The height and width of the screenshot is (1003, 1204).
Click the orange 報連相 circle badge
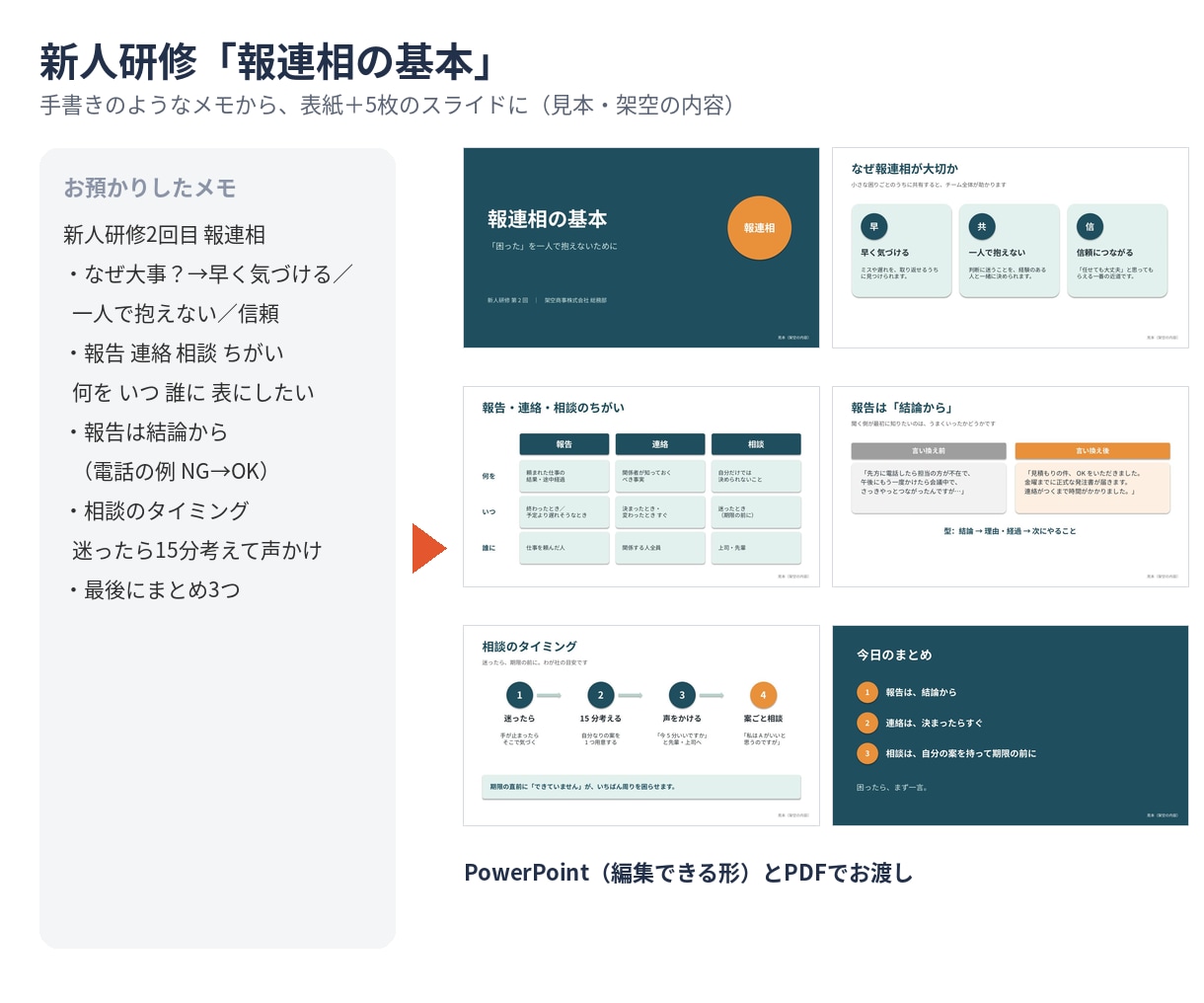[x=759, y=228]
